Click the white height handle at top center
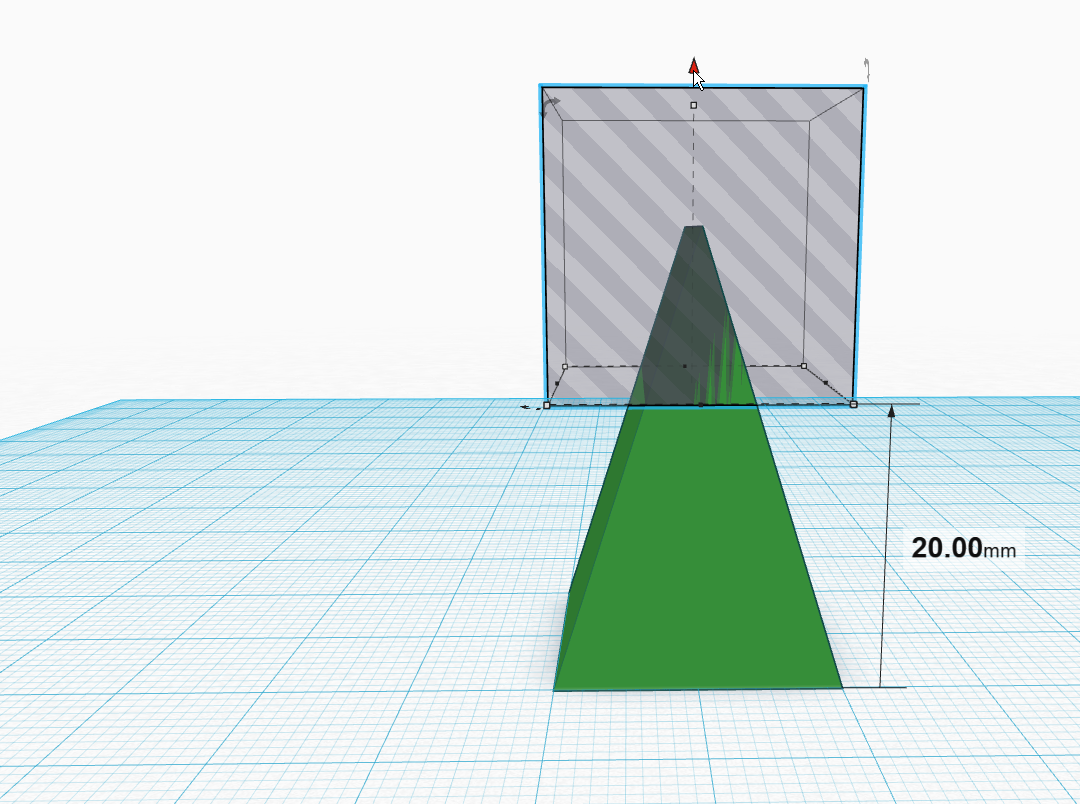The height and width of the screenshot is (804, 1080). (x=694, y=105)
